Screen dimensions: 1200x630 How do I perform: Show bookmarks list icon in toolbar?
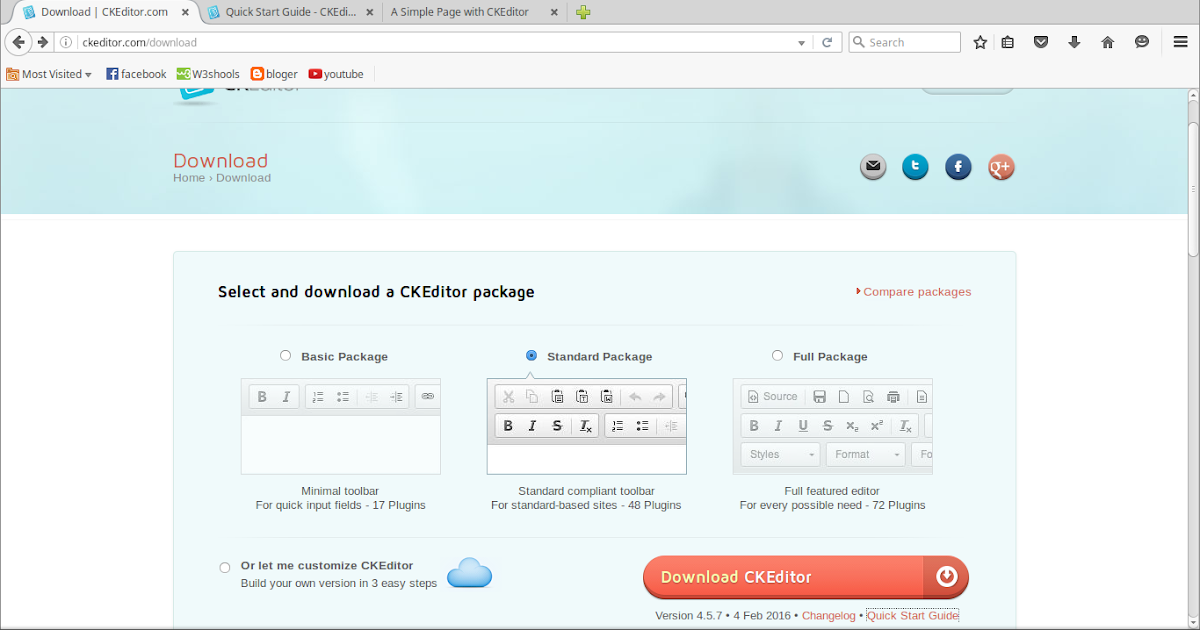[1008, 42]
